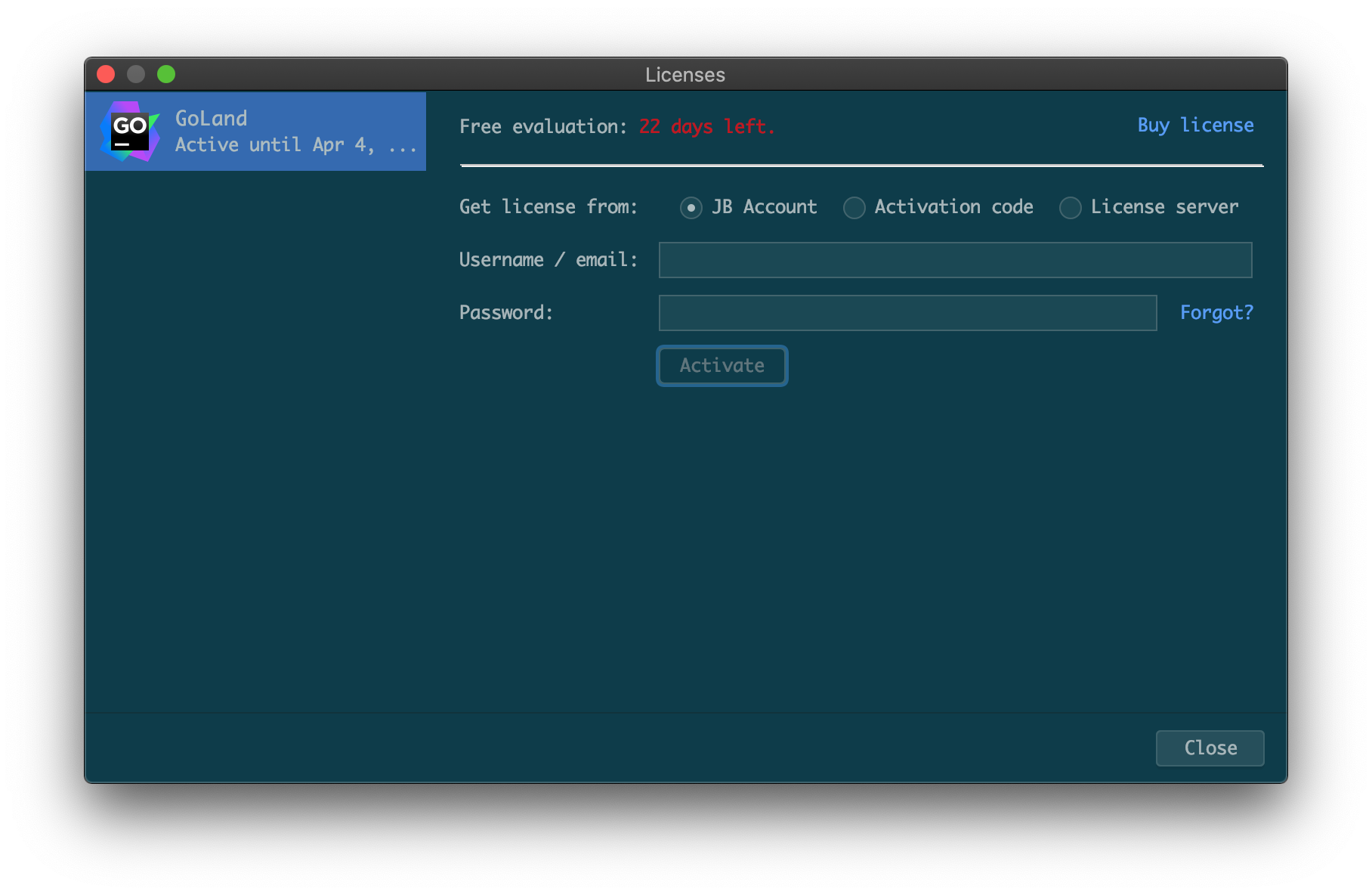Open the Forgot? password link
The width and height of the screenshot is (1372, 895).
(x=1216, y=313)
